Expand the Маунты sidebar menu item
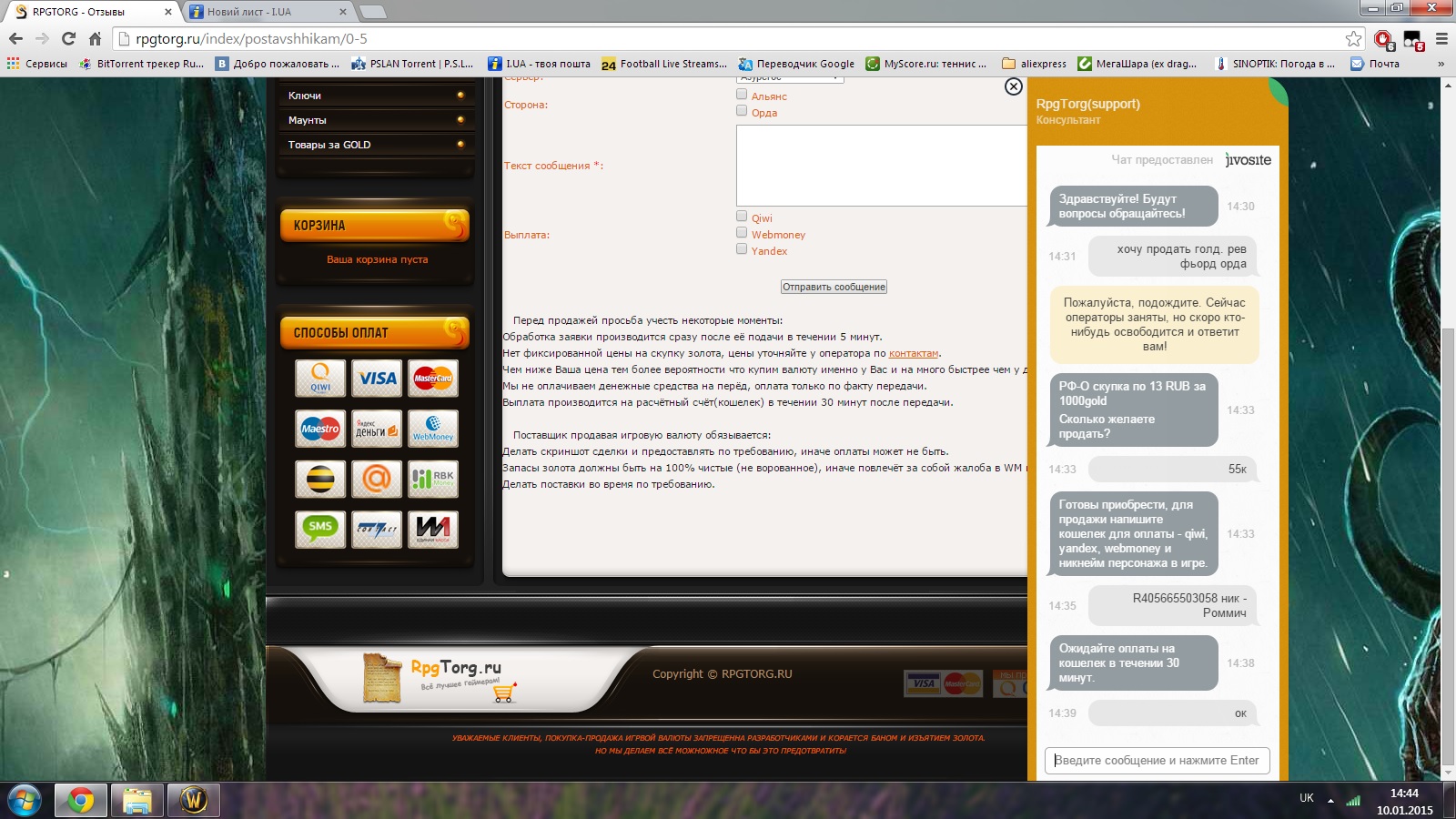This screenshot has width=1456, height=819. point(376,120)
